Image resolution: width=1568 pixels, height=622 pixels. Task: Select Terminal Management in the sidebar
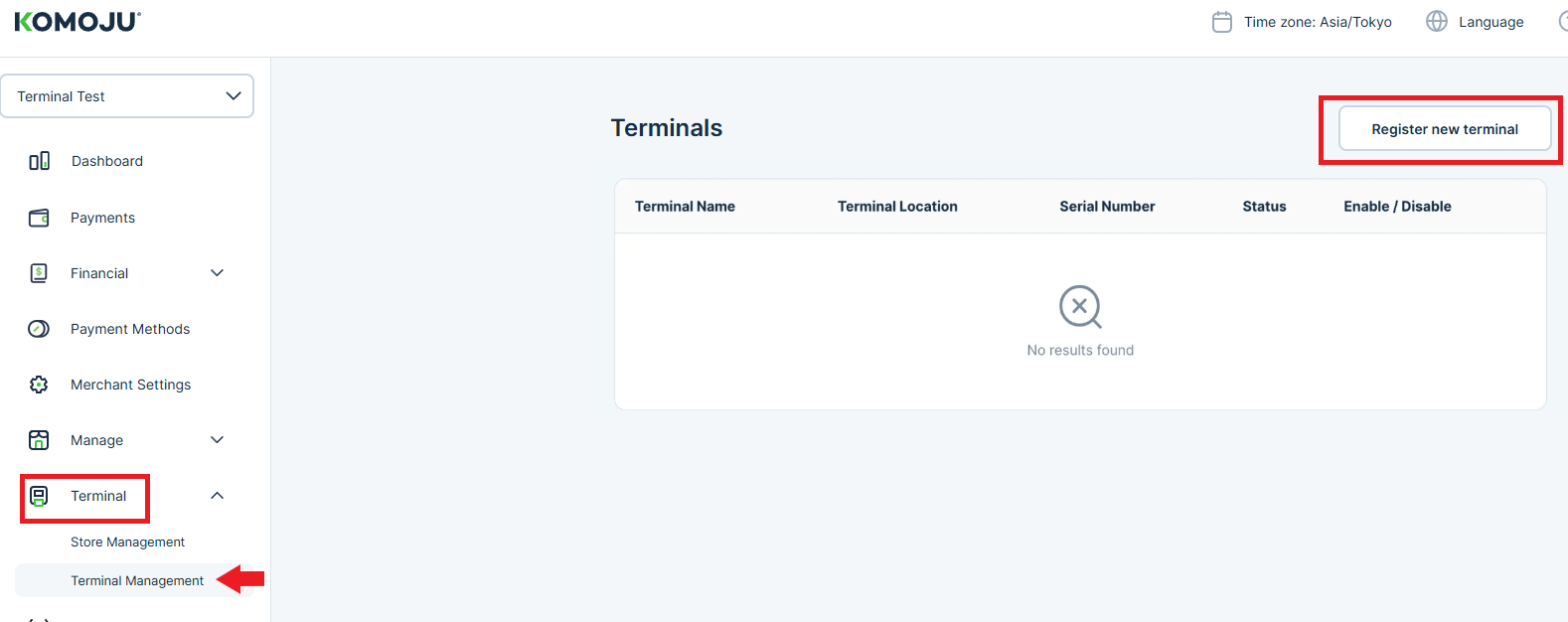(x=137, y=581)
